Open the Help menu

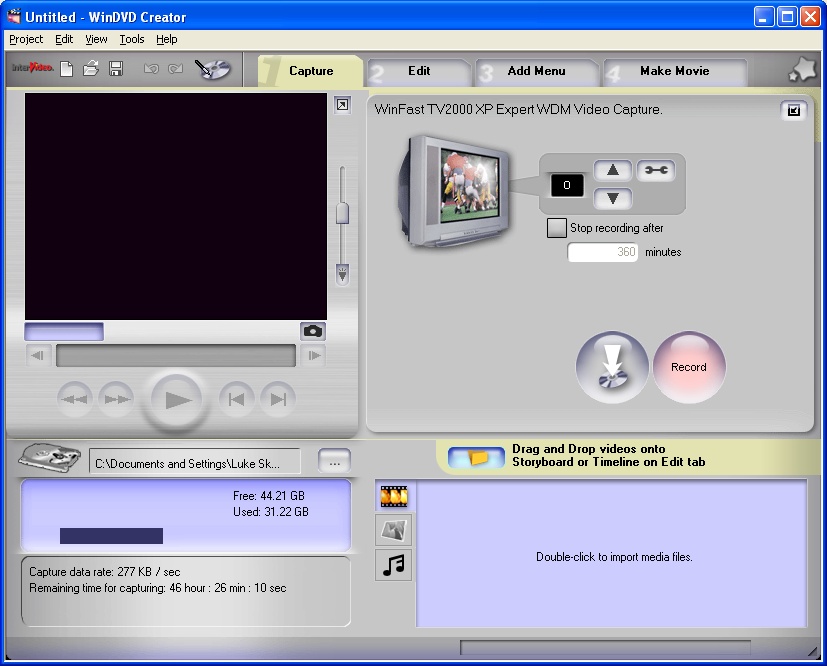click(x=167, y=39)
